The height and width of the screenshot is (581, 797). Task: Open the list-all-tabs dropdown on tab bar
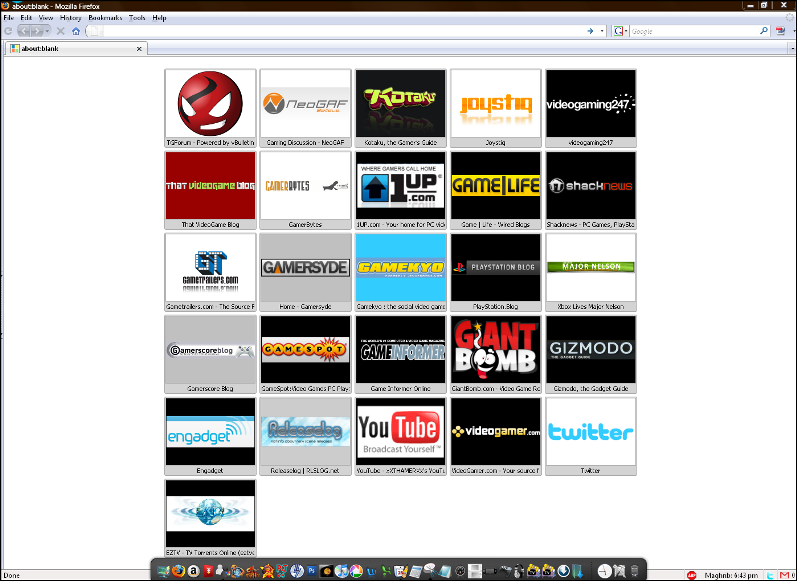[792, 49]
